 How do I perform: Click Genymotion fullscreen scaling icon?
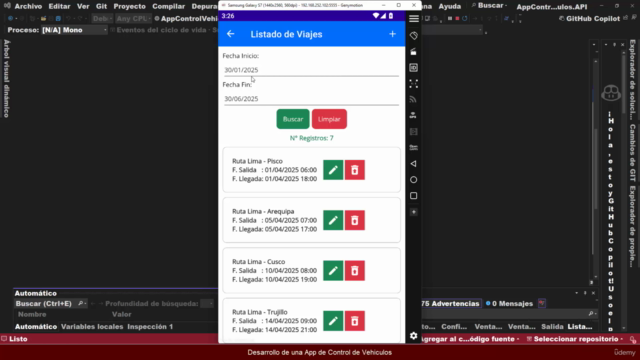point(413,84)
